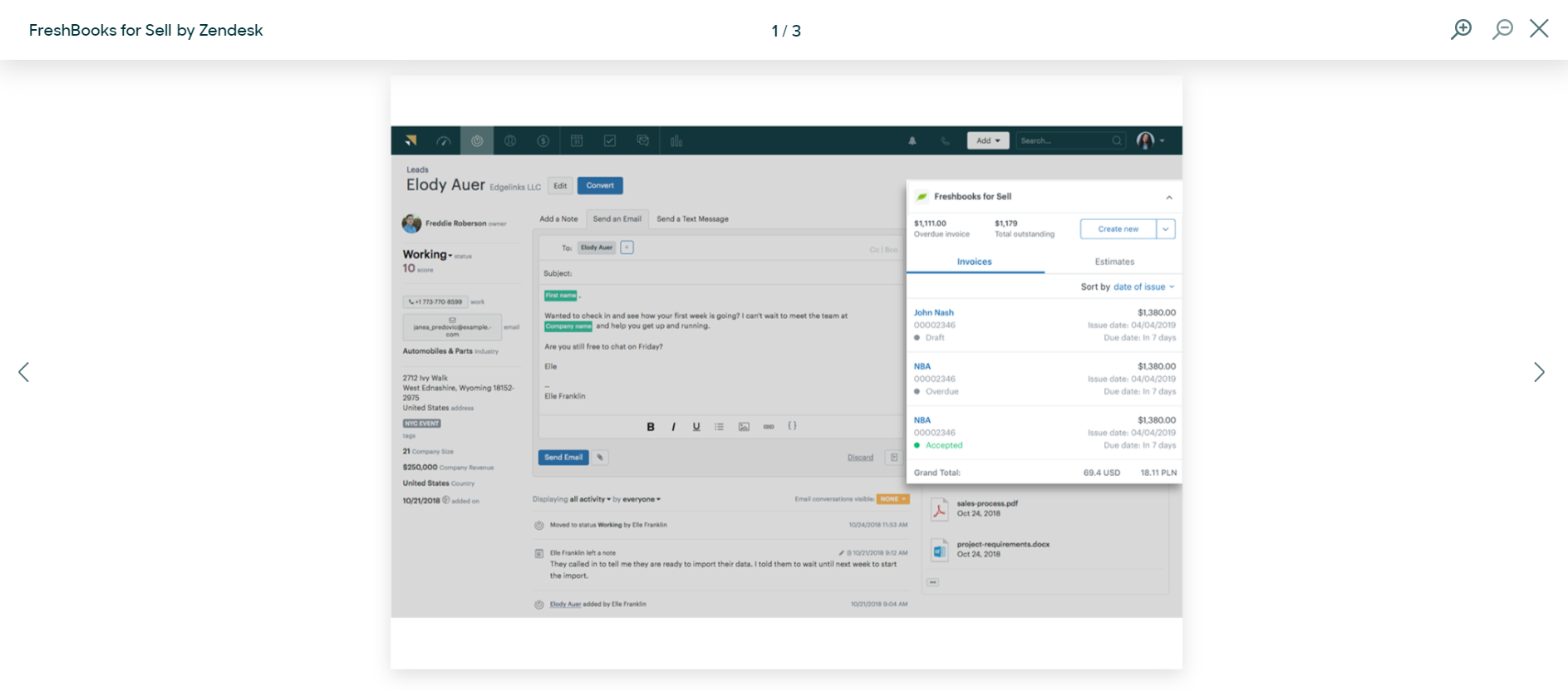Go to the next image arrow

click(x=1539, y=372)
